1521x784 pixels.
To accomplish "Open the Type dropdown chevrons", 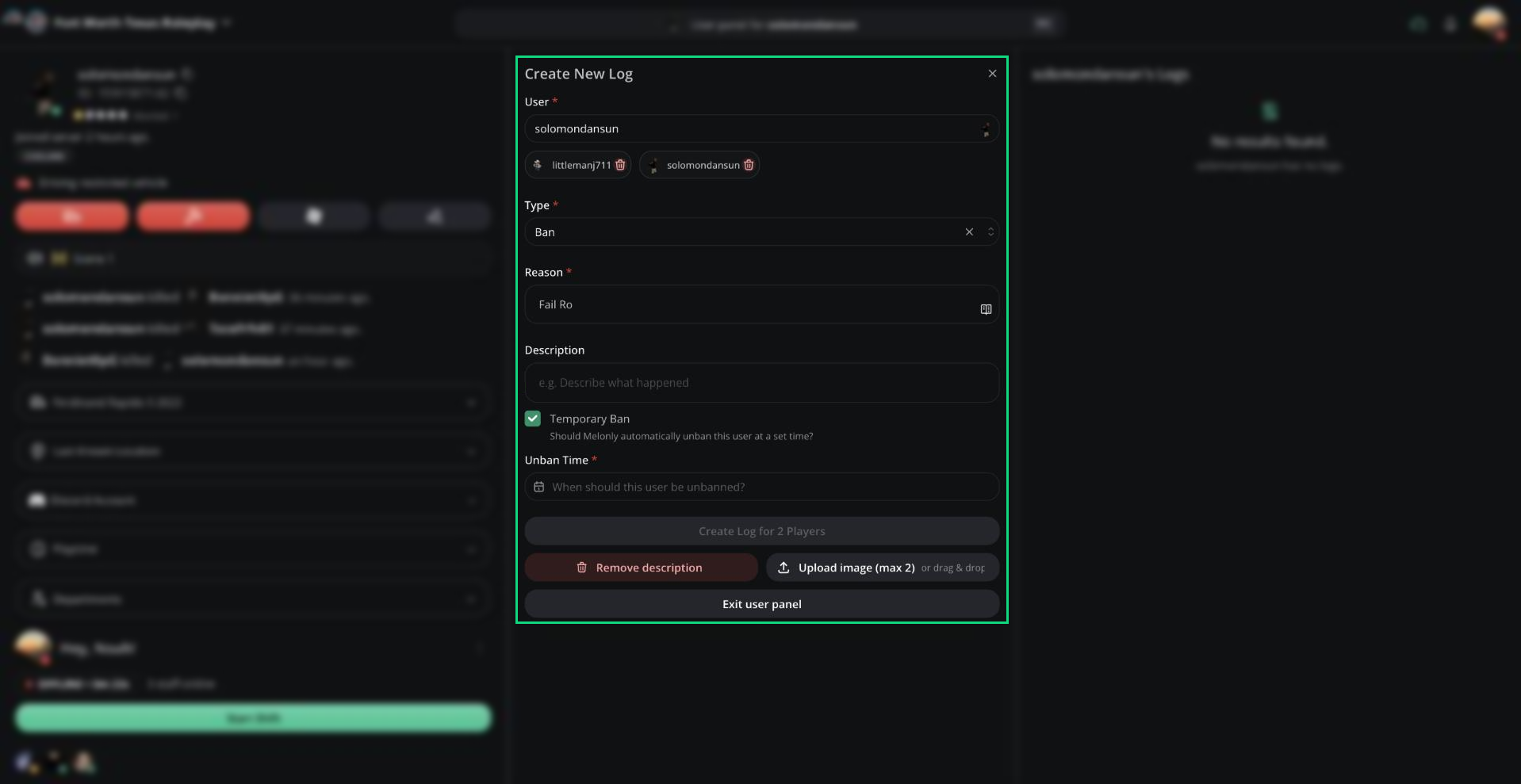I will point(990,232).
